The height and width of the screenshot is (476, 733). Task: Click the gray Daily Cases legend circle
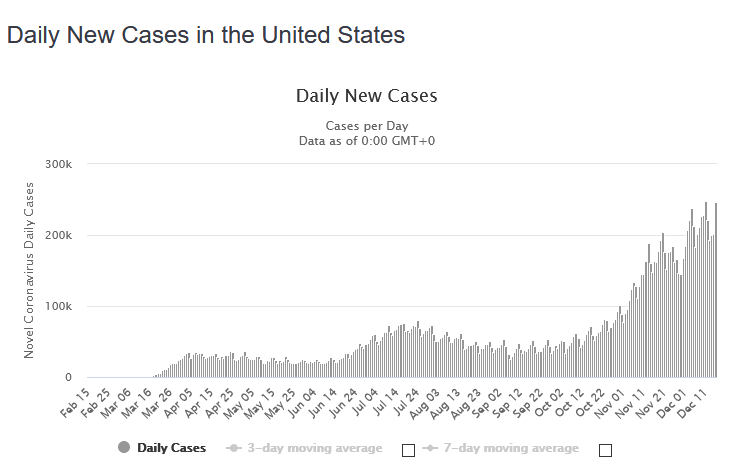coord(124,448)
